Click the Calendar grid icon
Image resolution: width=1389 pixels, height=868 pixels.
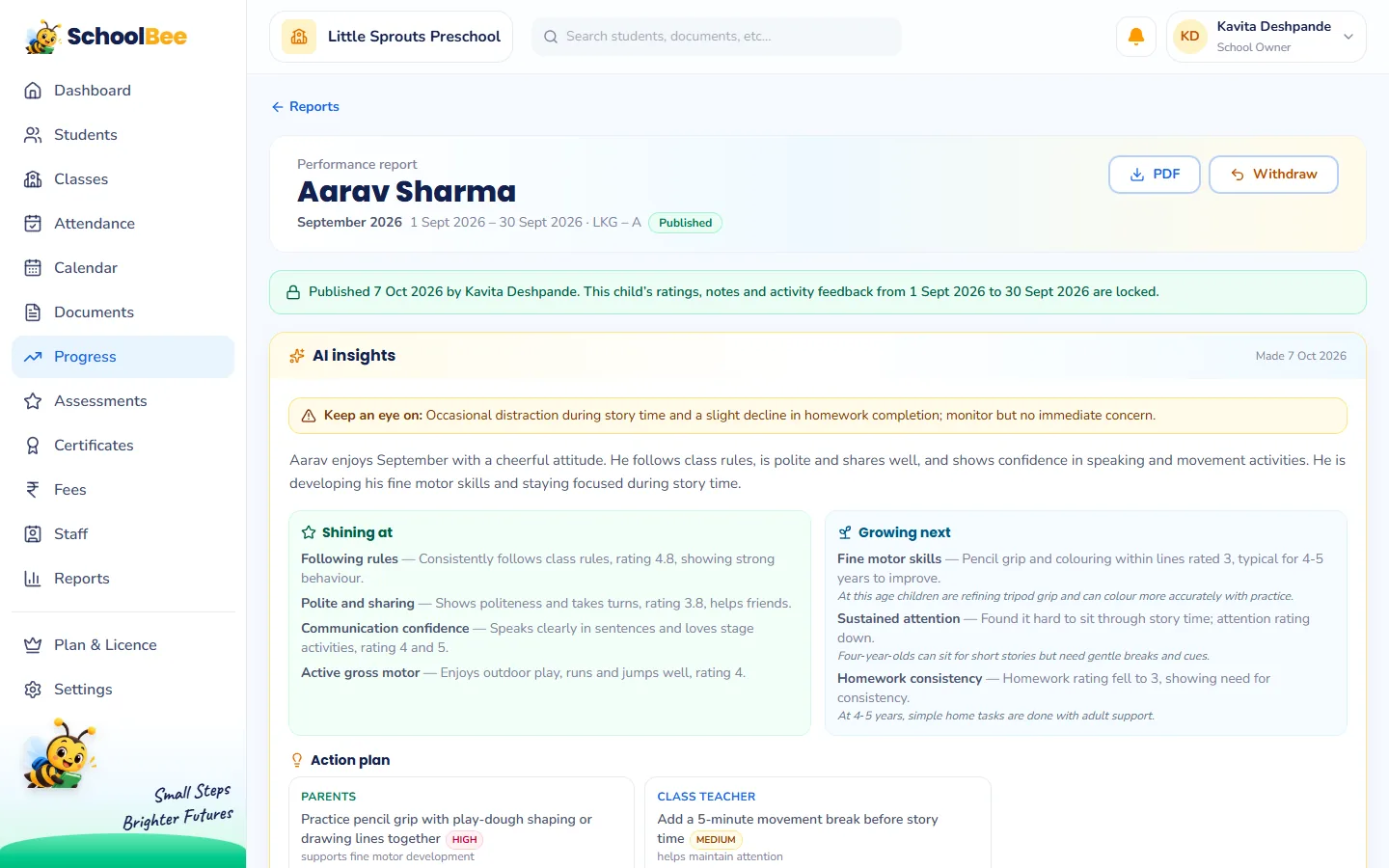33,268
